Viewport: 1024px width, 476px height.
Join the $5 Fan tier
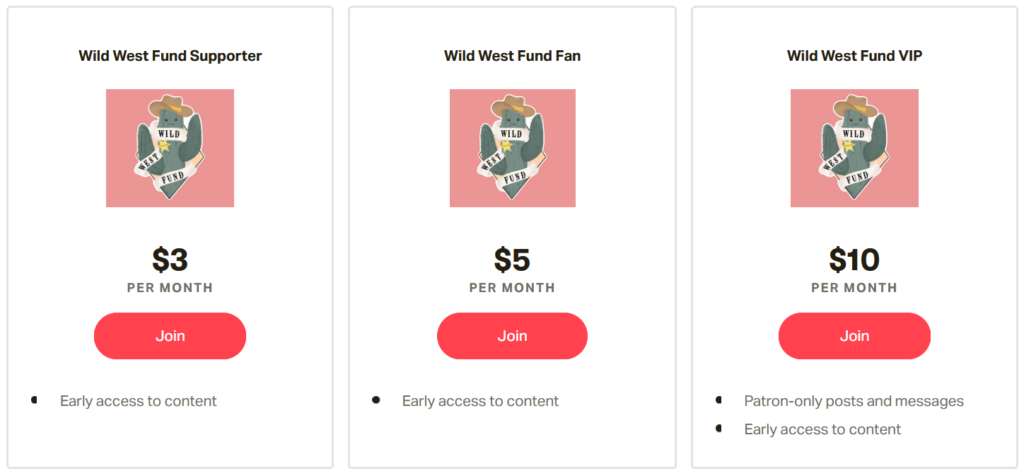pyautogui.click(x=512, y=336)
